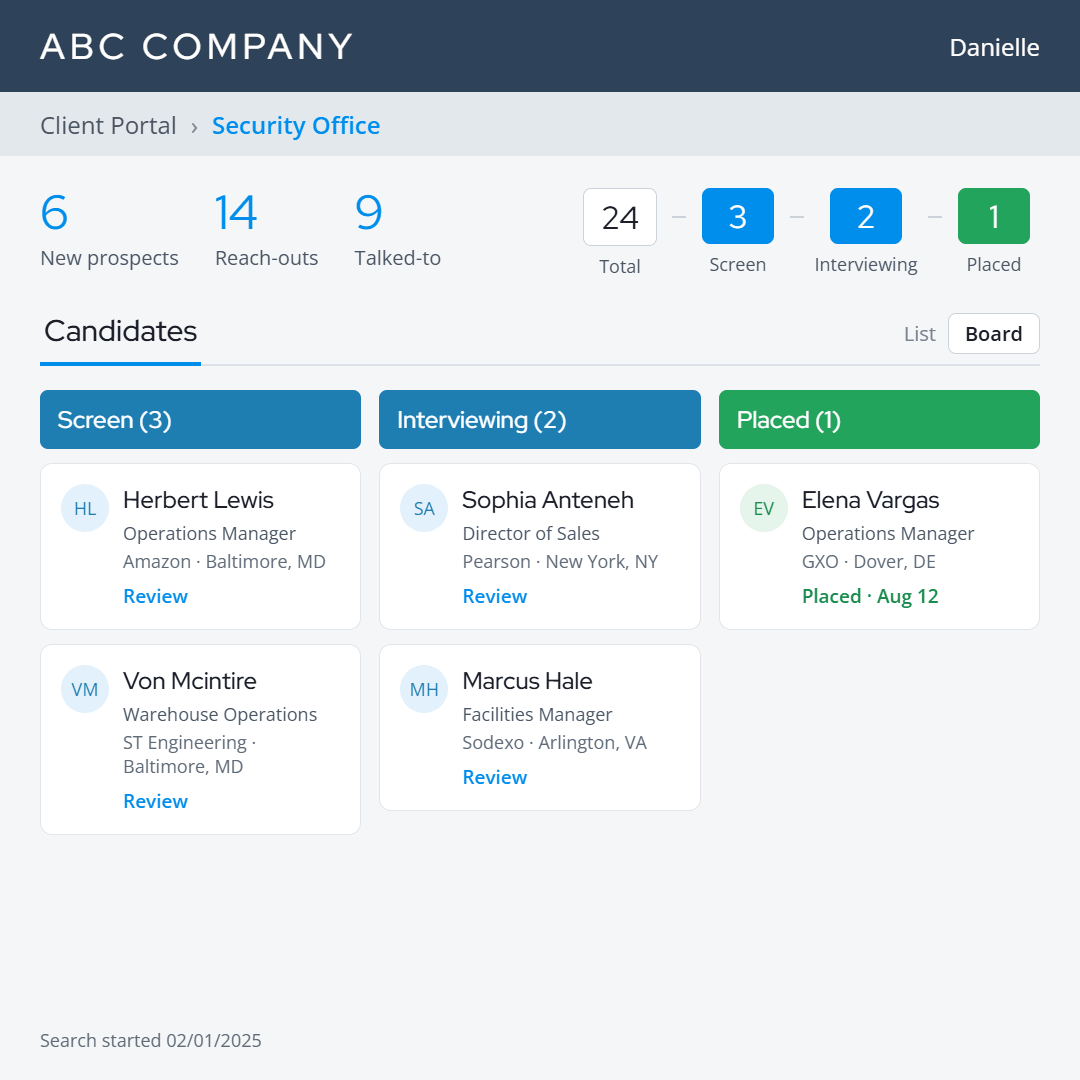Click the Placed (1) column header

[880, 420]
